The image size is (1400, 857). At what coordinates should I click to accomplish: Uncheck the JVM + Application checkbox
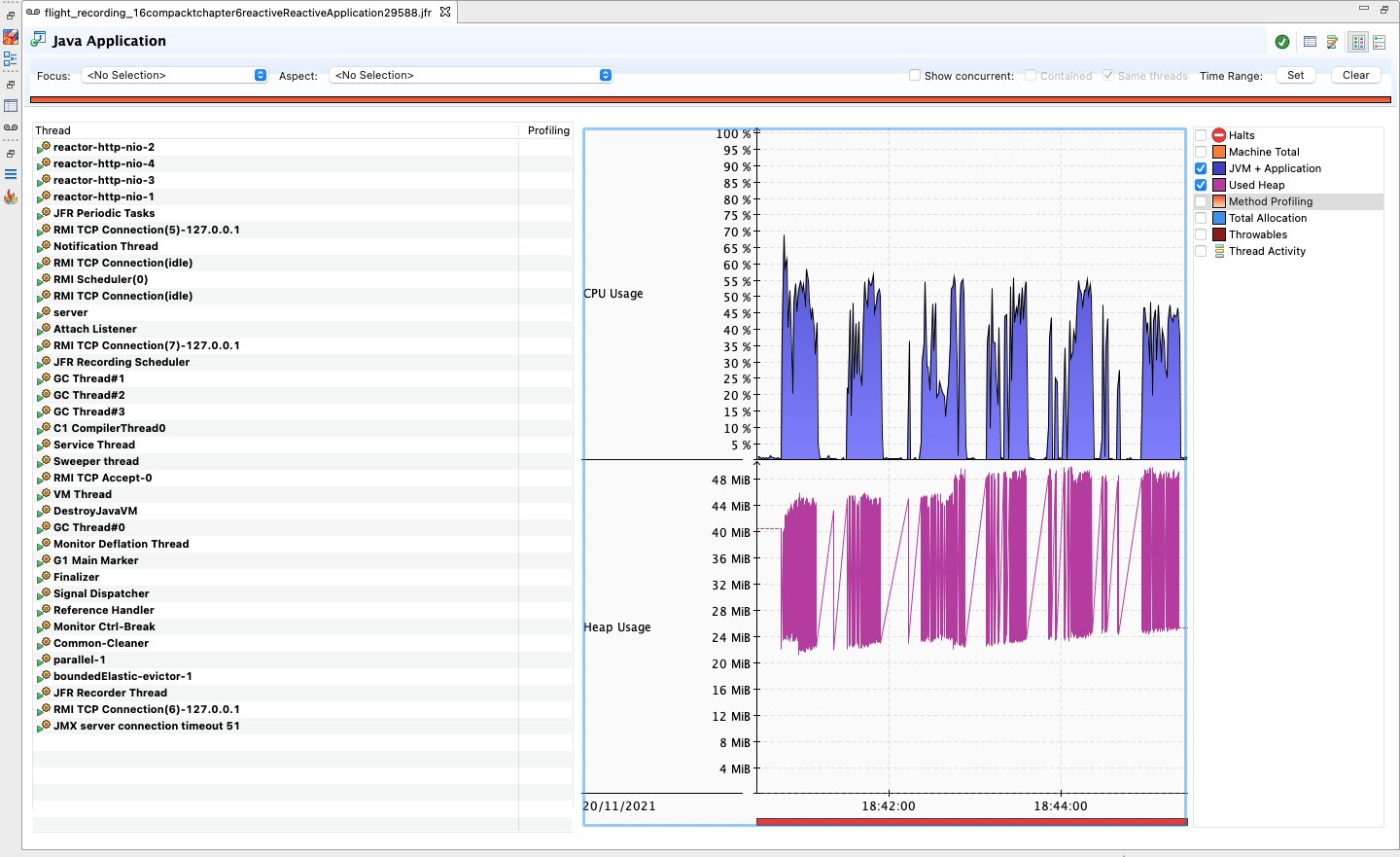click(1201, 168)
